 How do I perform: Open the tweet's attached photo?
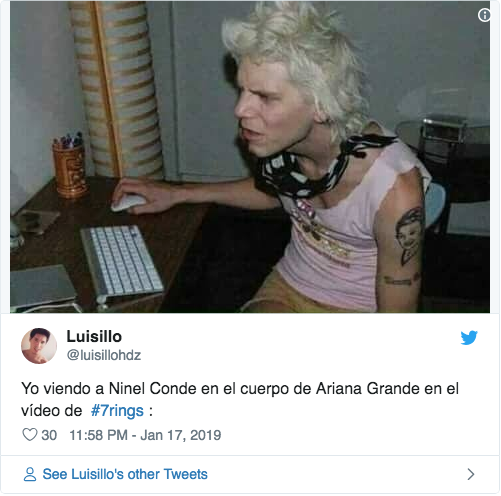(250, 157)
